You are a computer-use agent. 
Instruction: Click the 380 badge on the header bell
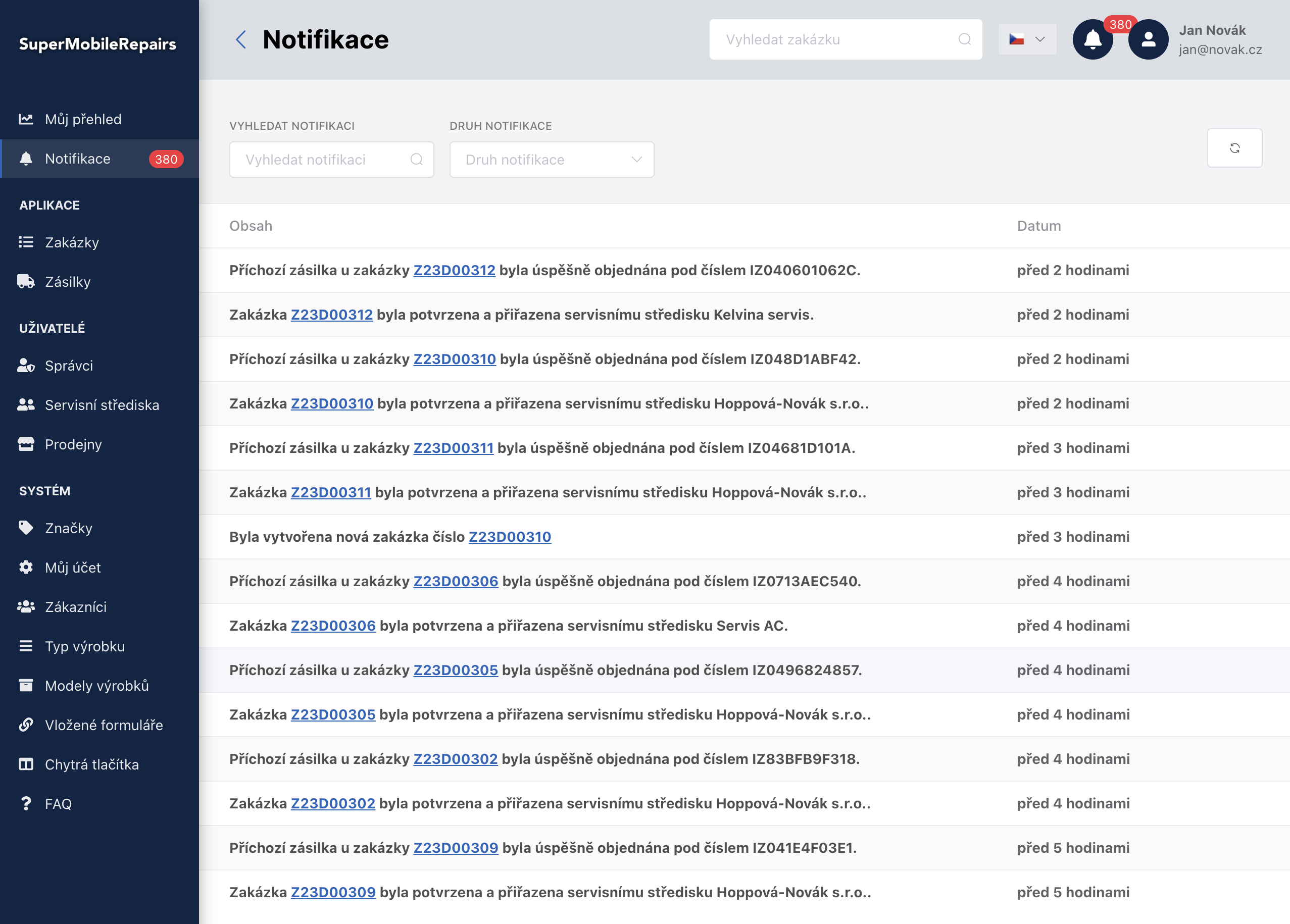point(1120,24)
